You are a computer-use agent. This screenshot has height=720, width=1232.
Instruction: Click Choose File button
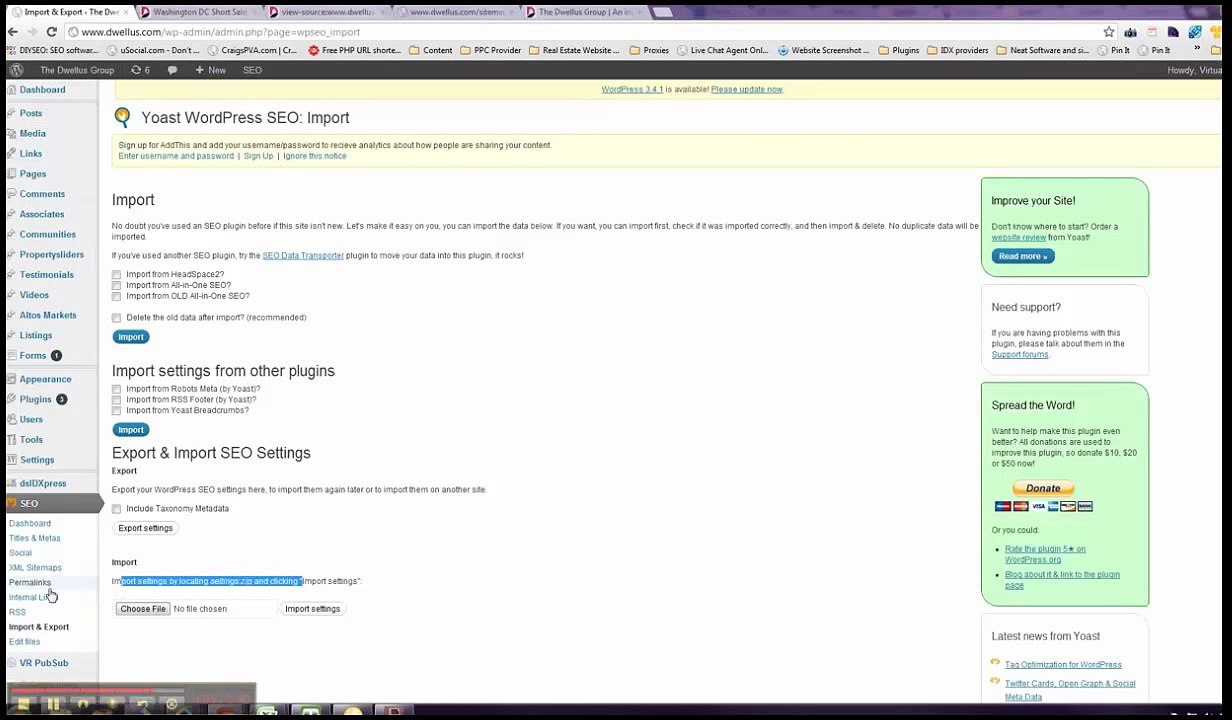click(x=143, y=609)
